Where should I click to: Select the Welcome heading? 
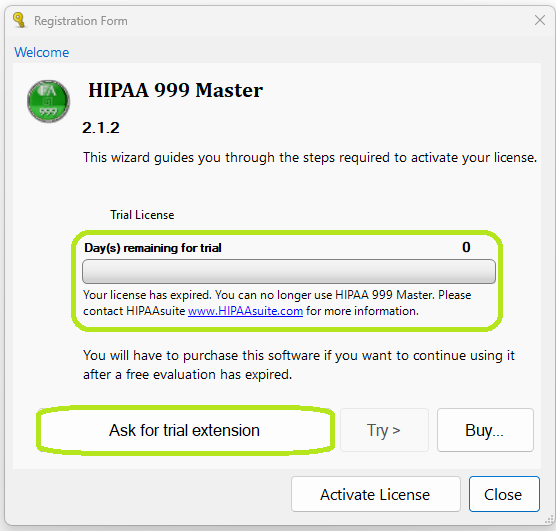pyautogui.click(x=41, y=52)
